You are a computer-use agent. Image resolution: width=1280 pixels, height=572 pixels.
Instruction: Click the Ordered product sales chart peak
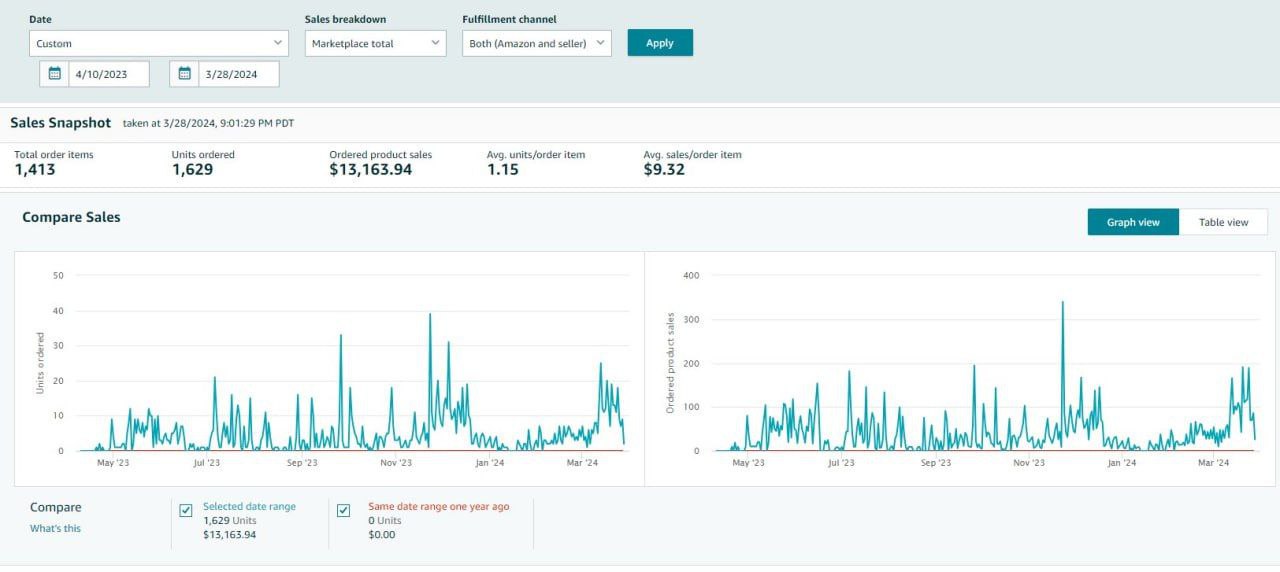point(1062,302)
